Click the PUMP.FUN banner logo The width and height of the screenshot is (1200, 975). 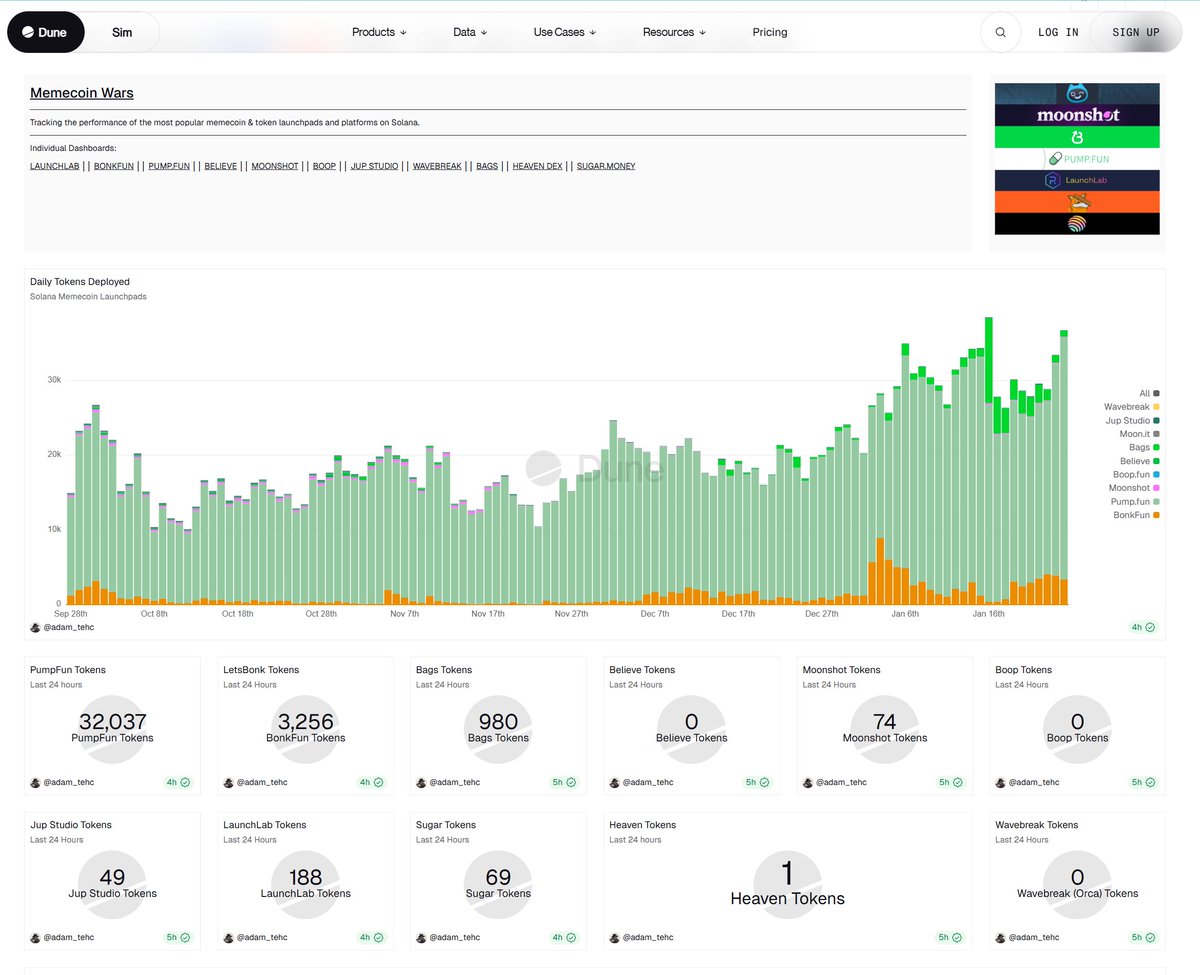[x=1077, y=159]
